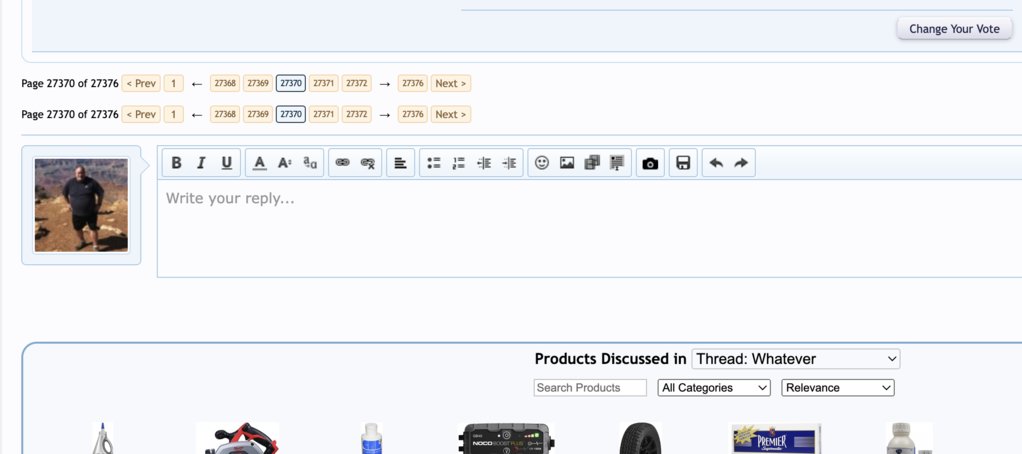Click the user avatar photo
1022x454 pixels.
coord(81,205)
